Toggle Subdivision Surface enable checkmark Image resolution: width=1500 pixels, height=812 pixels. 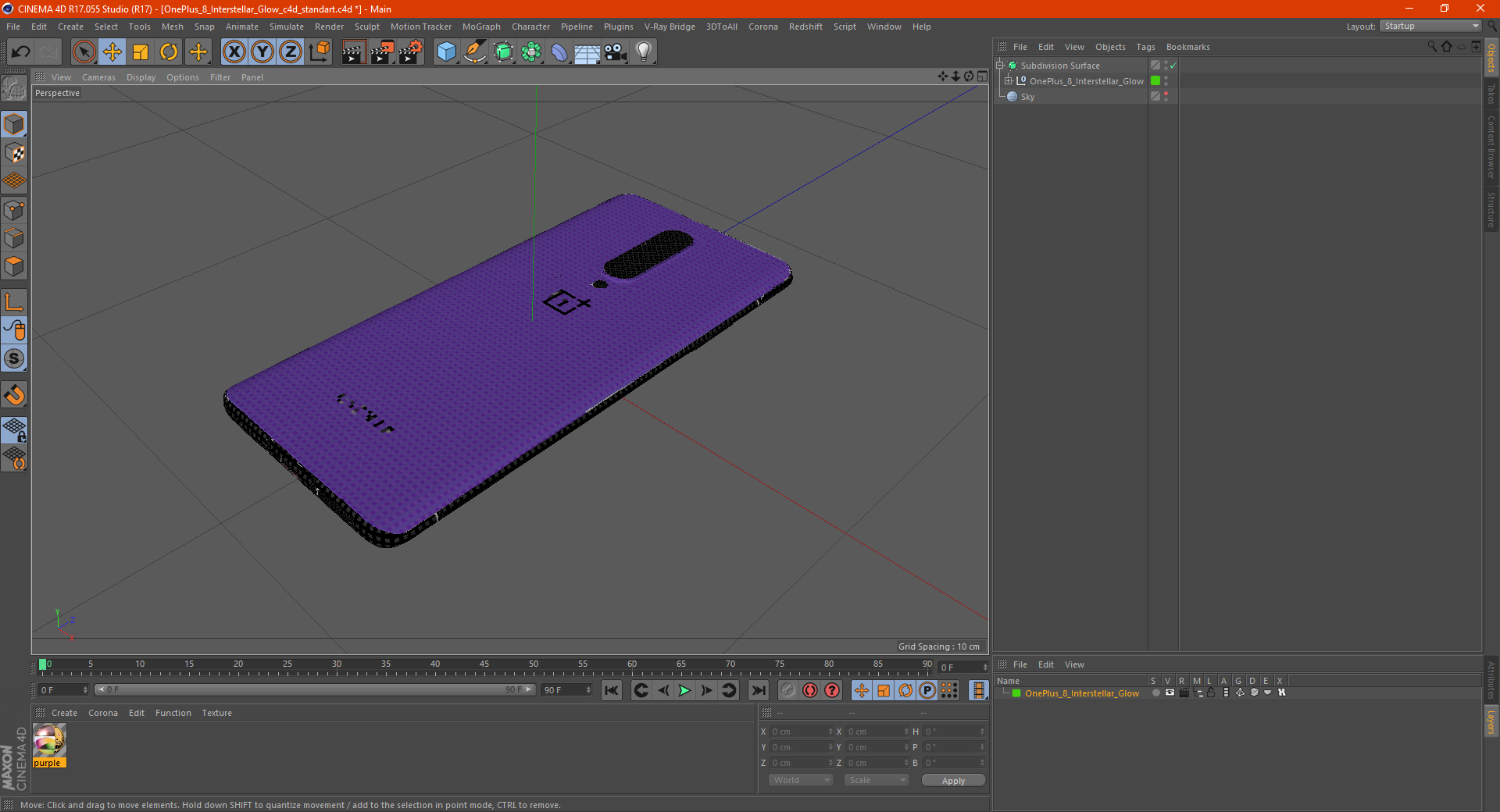(1173, 66)
